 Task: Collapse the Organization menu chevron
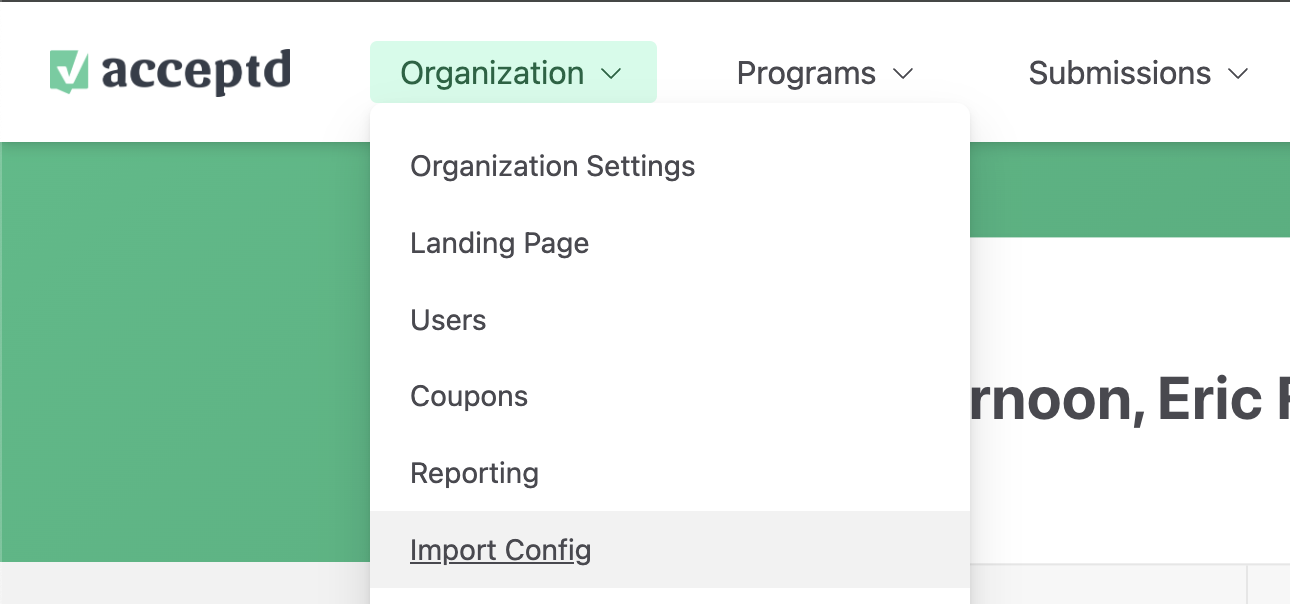tap(613, 73)
